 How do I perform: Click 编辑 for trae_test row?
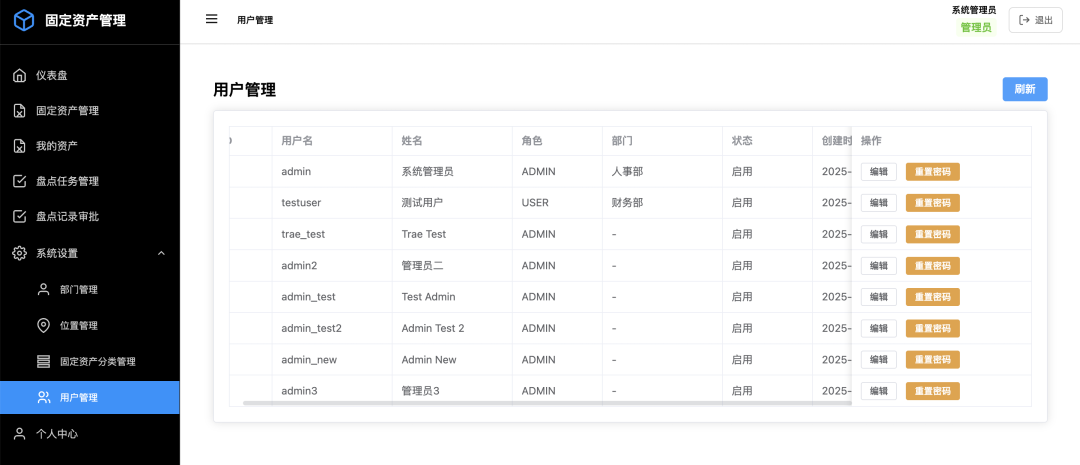pos(879,234)
